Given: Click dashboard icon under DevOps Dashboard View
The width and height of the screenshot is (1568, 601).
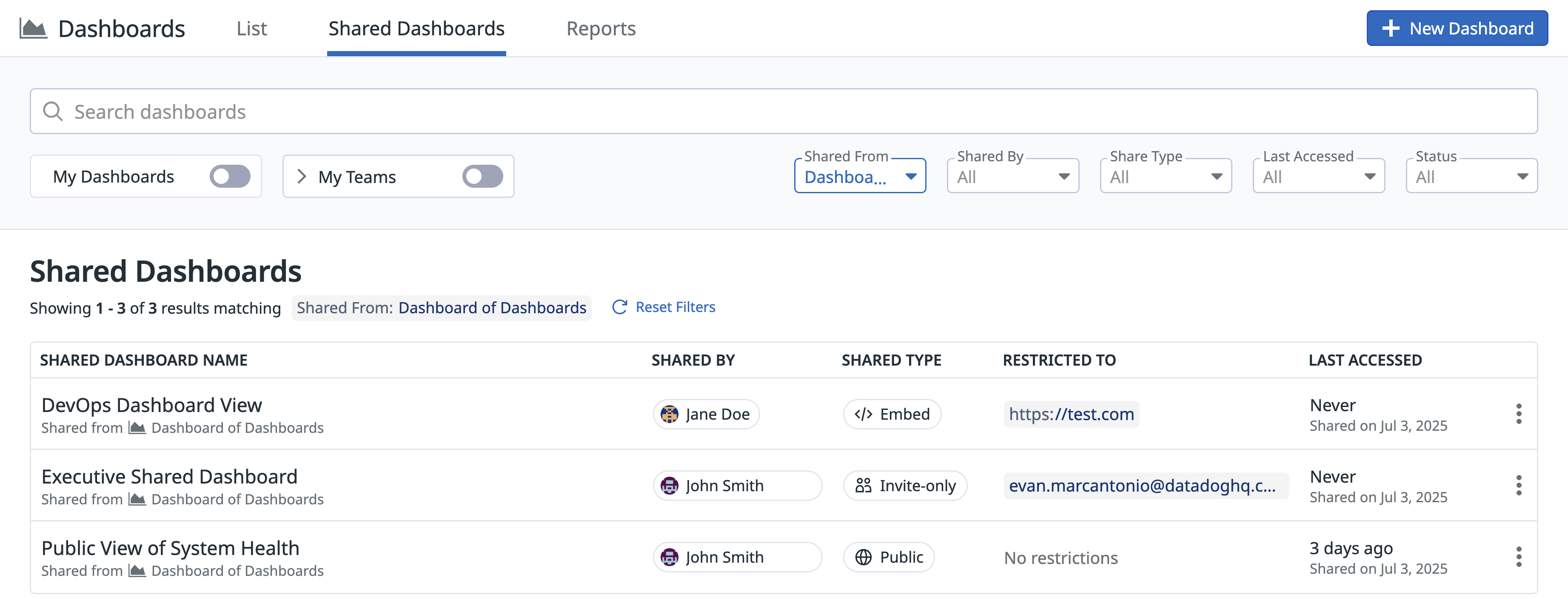Looking at the screenshot, I should click(x=137, y=427).
